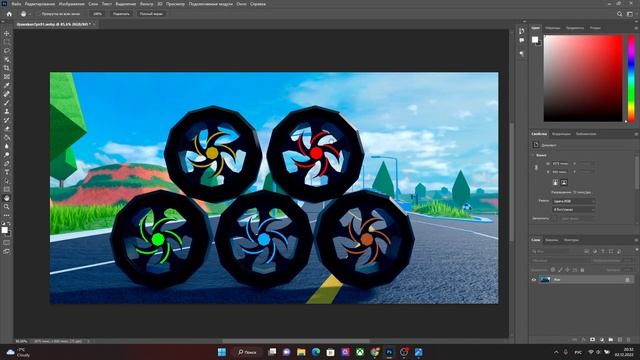Image resolution: width=640 pixels, height=360 pixels.
Task: Pick a color in the red color field
Action: (x=583, y=78)
